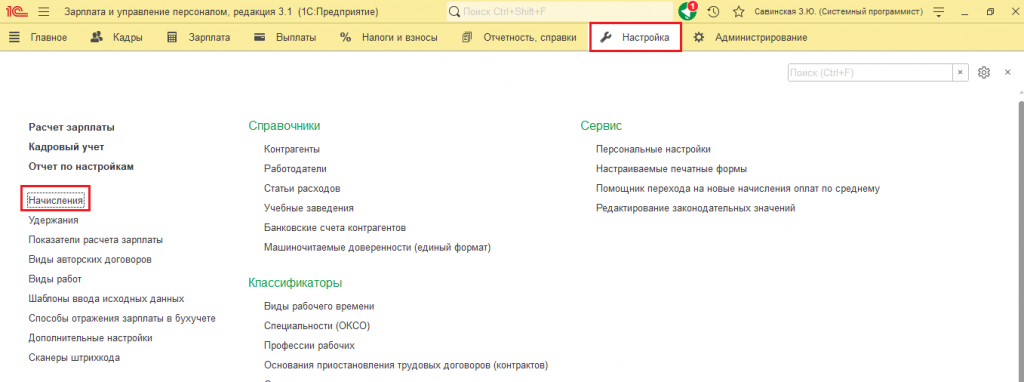
Task: Open Показатели расчета зарплаты
Action: pyautogui.click(x=96, y=240)
